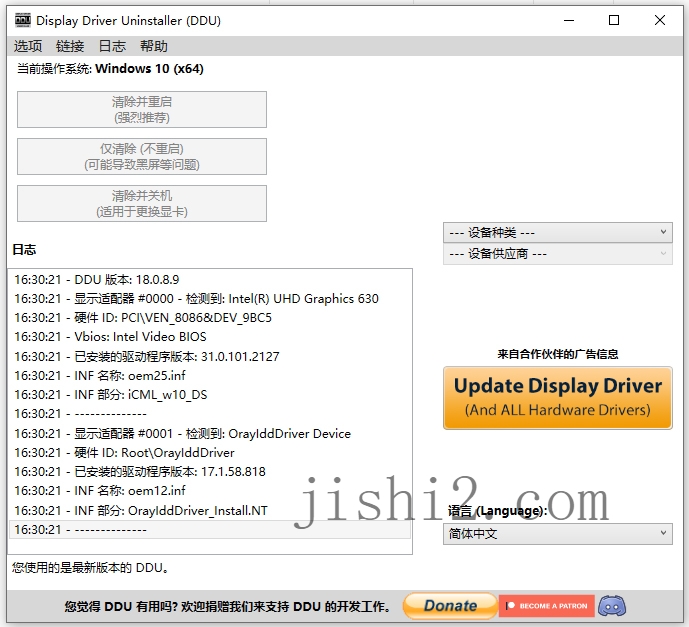Open the Discord icon link

point(612,606)
